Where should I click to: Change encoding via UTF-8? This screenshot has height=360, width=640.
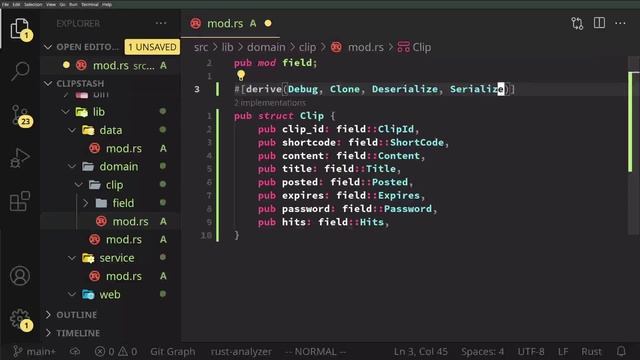click(531, 351)
